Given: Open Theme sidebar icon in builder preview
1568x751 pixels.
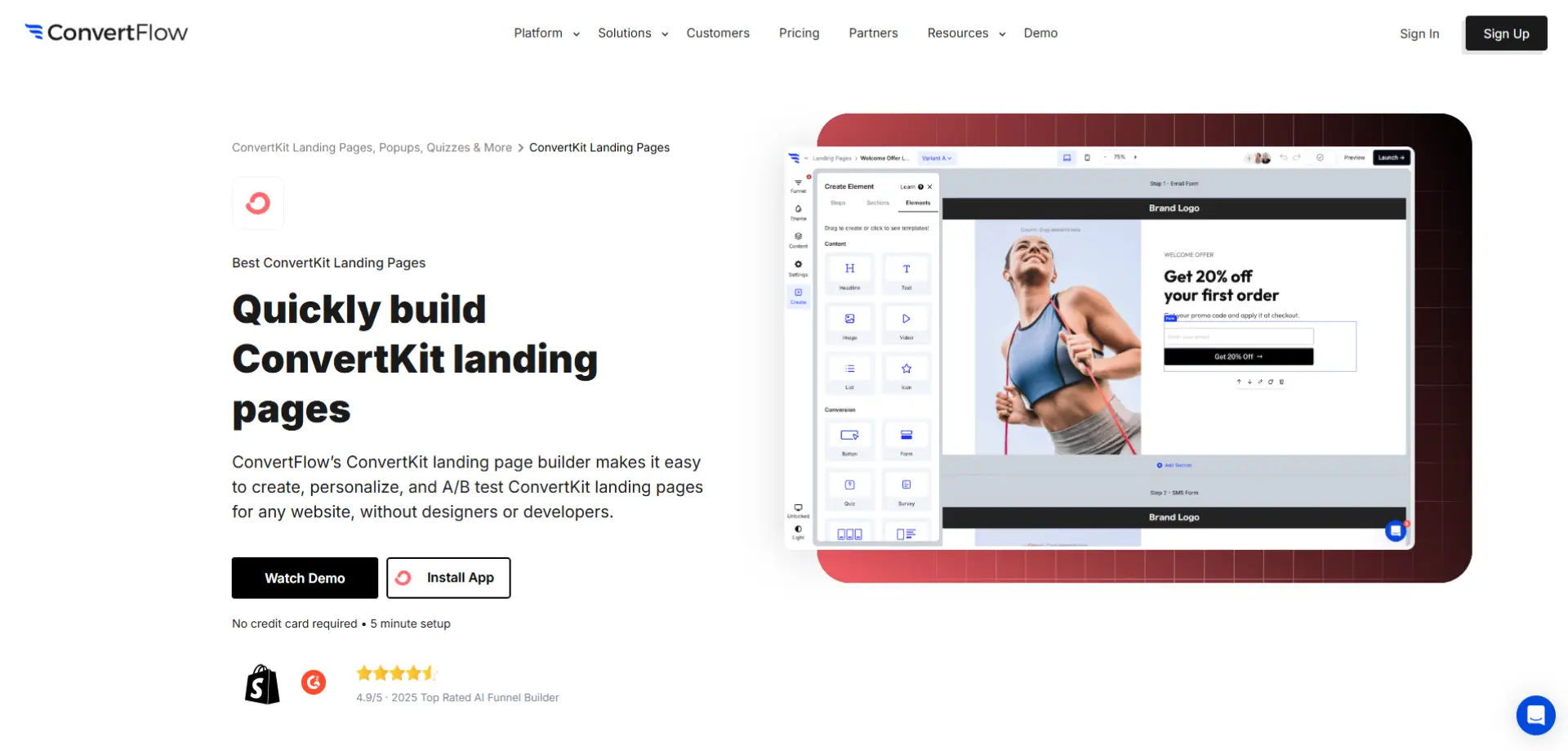Looking at the screenshot, I should tap(798, 212).
